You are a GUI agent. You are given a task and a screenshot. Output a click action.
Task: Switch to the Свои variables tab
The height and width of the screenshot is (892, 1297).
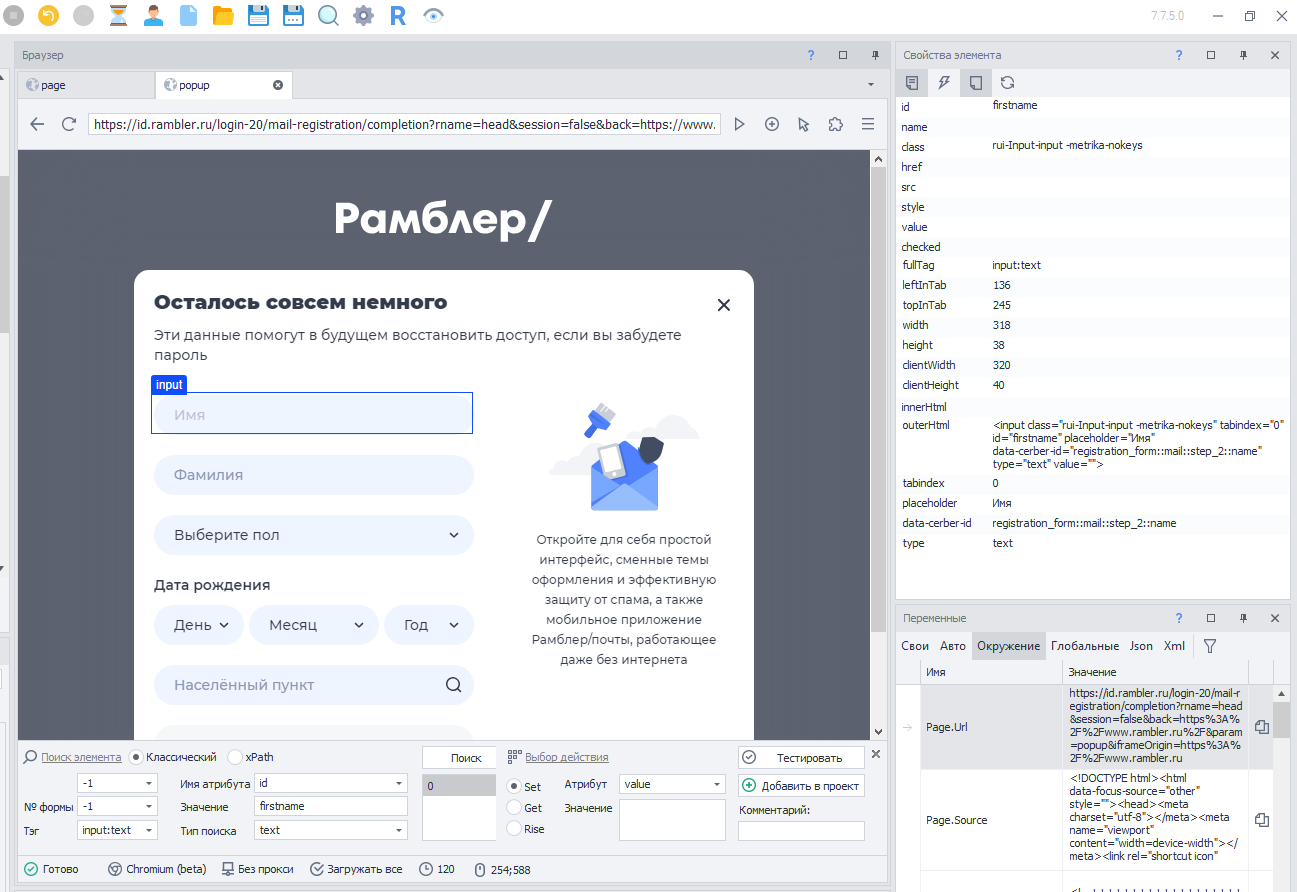[x=915, y=646]
